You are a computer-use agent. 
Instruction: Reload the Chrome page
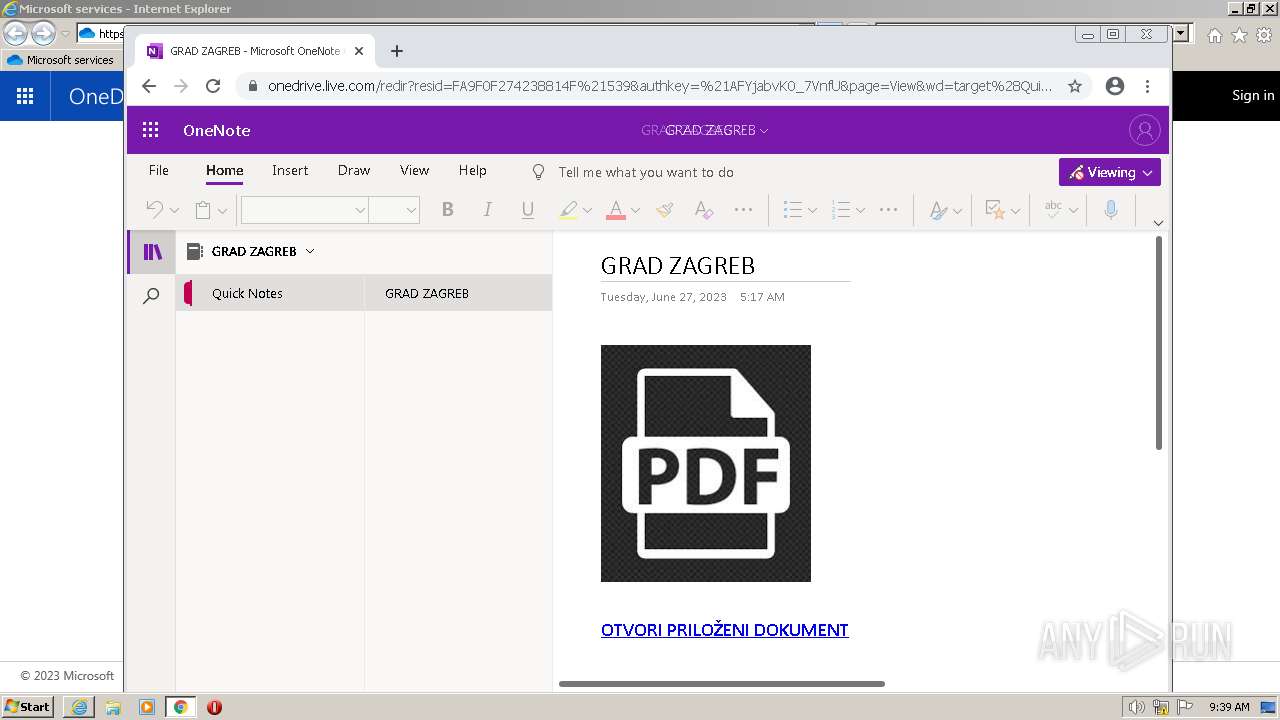pyautogui.click(x=213, y=86)
